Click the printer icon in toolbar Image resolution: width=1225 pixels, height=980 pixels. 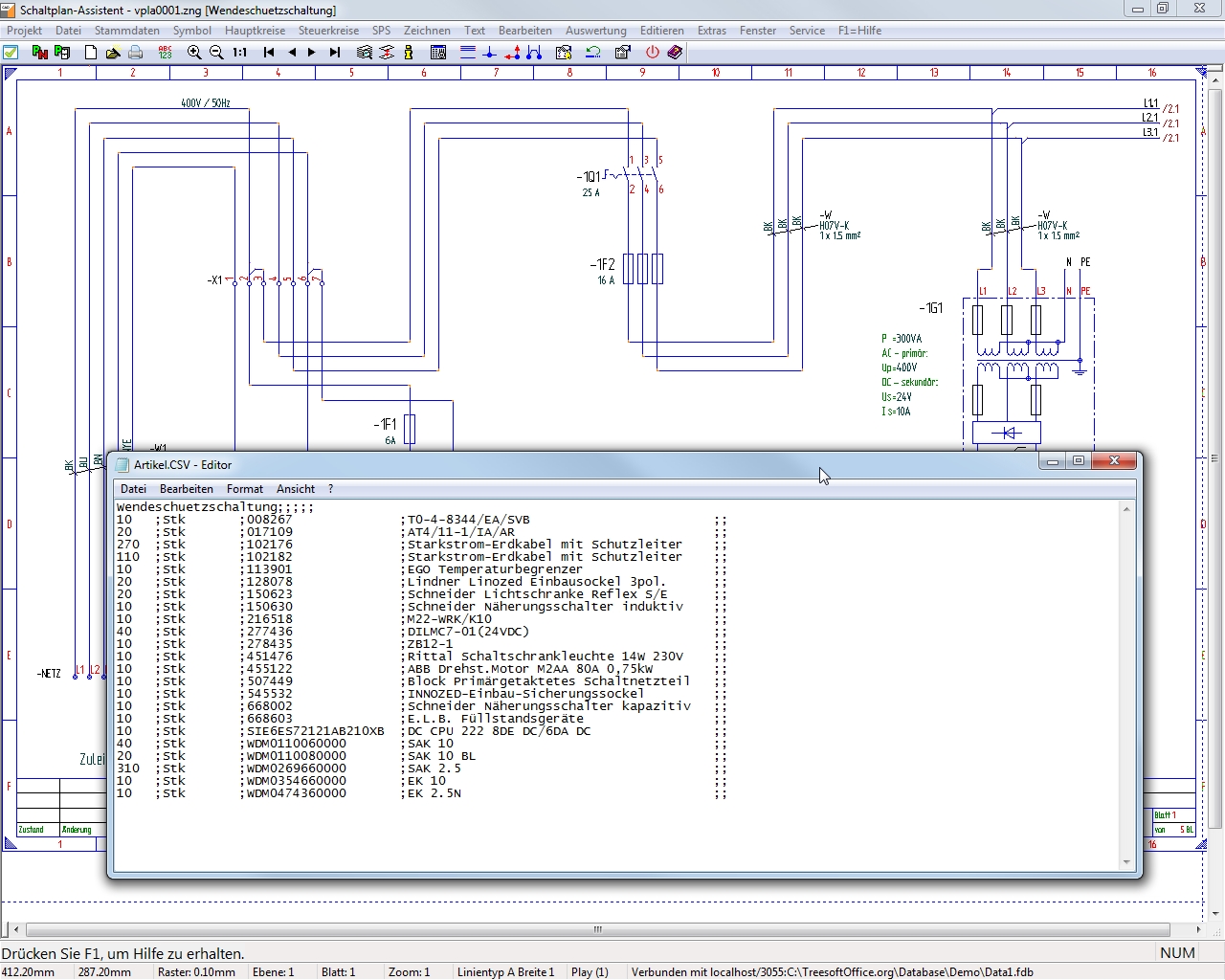136,53
